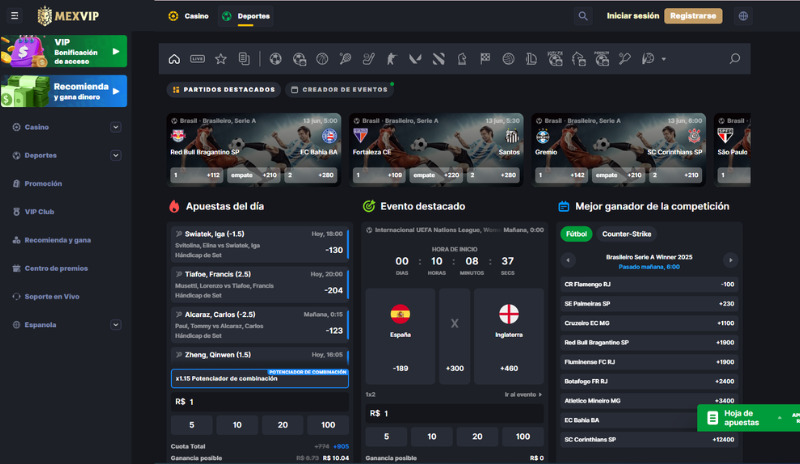Open the search icon in top header
Viewport: 800px width, 464px height.
[x=583, y=16]
